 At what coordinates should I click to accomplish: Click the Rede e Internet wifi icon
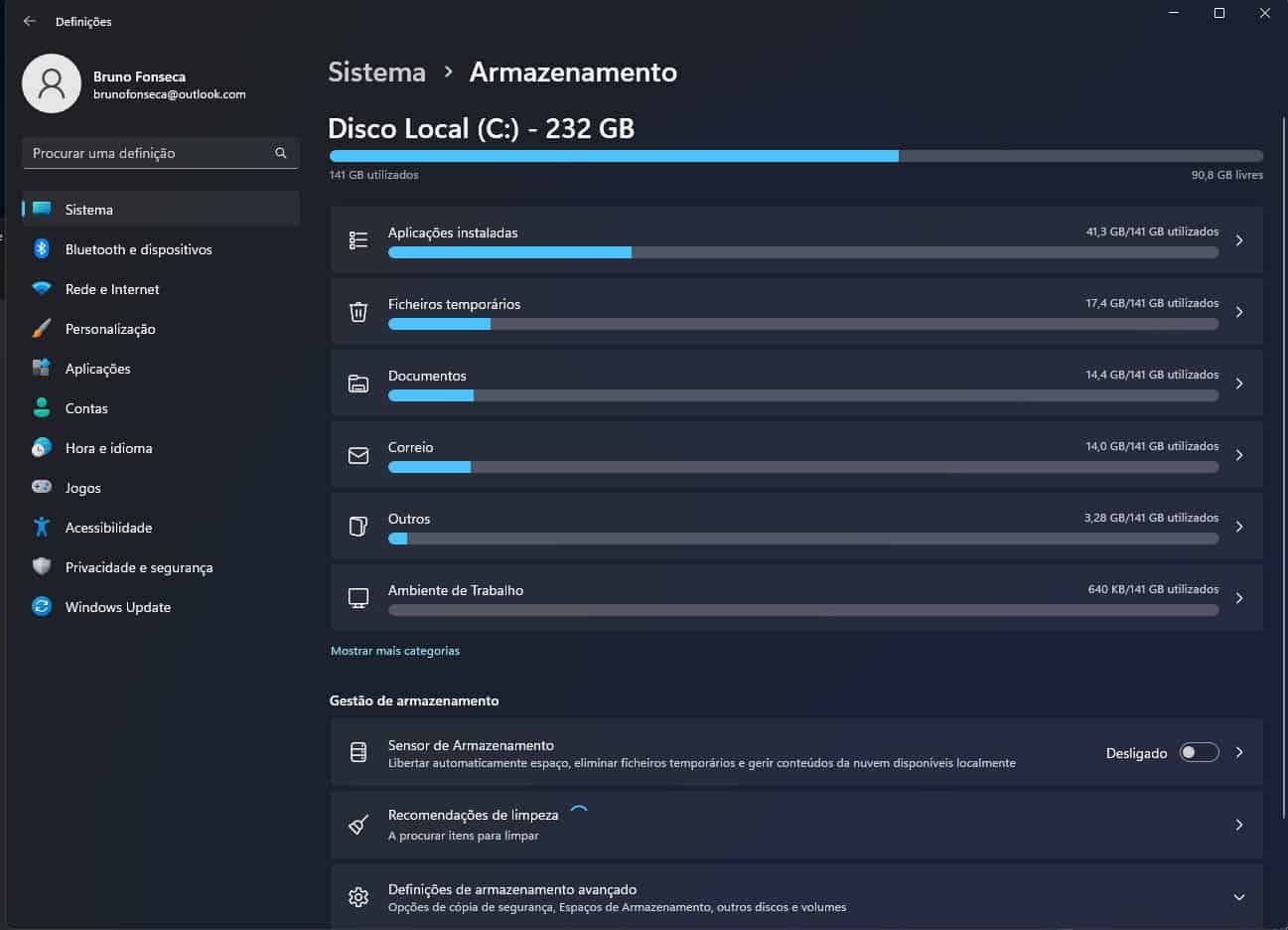point(42,289)
